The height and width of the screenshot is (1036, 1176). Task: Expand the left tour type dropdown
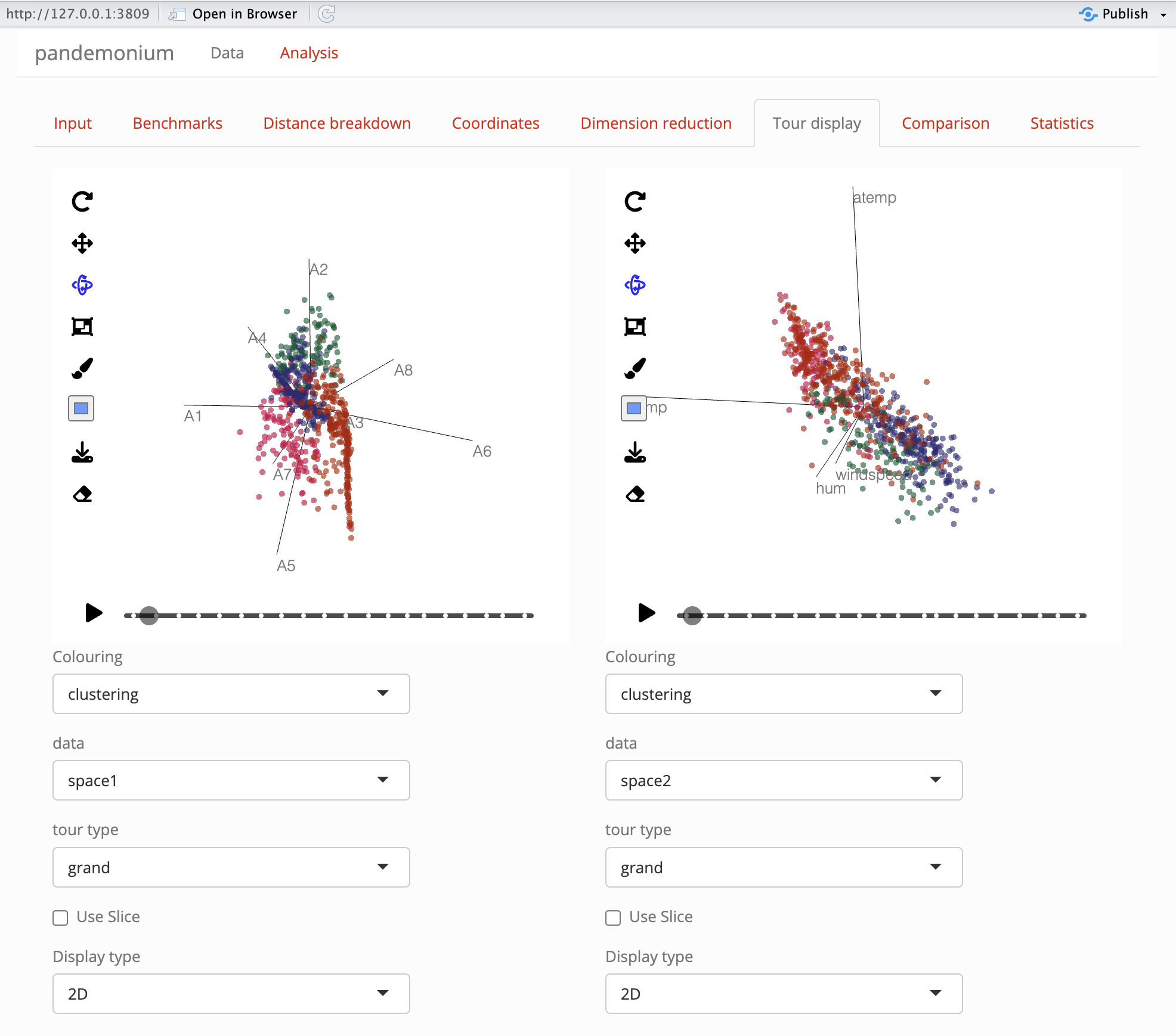[x=231, y=867]
